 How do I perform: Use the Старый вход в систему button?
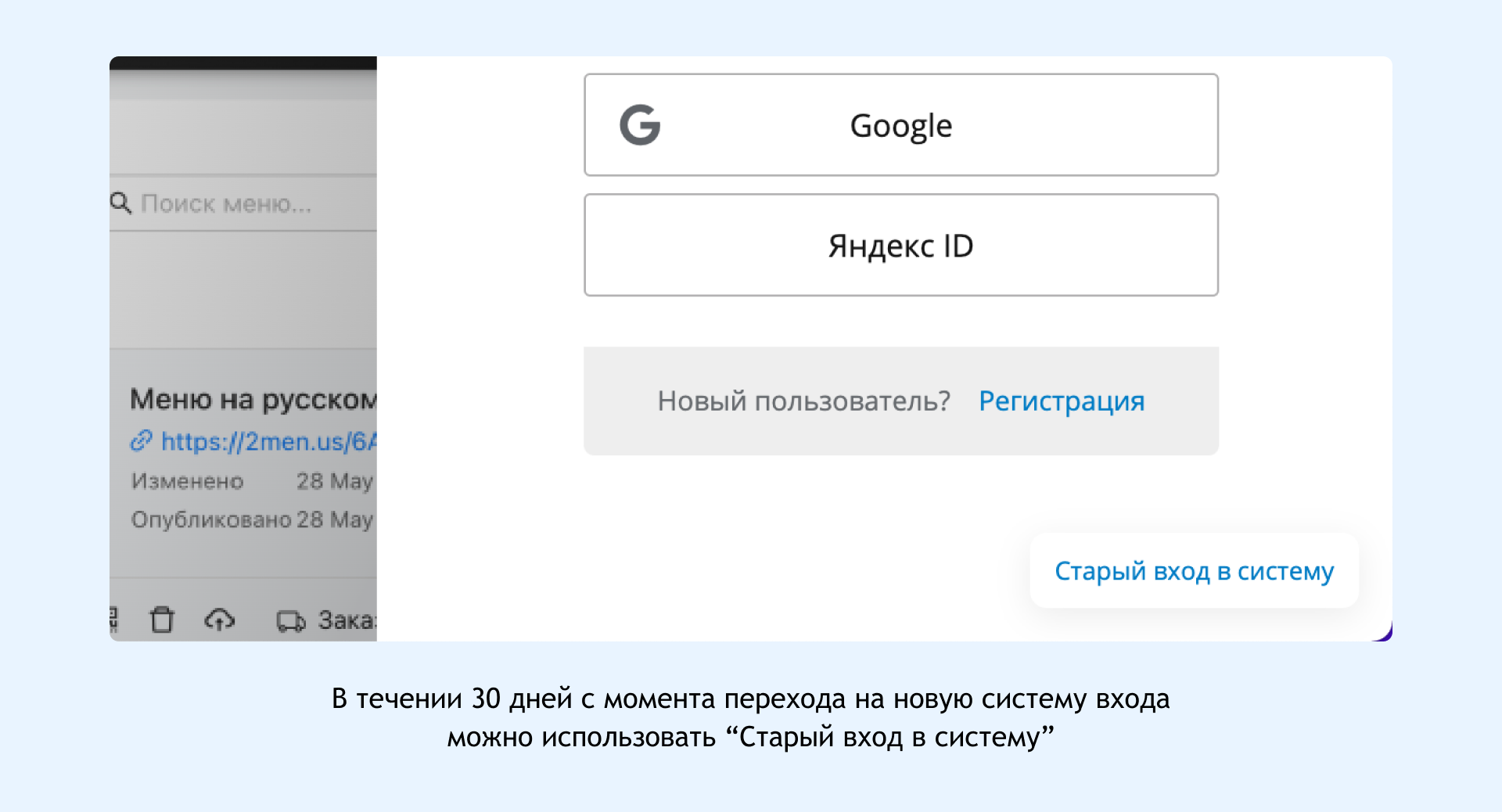[x=1193, y=571]
